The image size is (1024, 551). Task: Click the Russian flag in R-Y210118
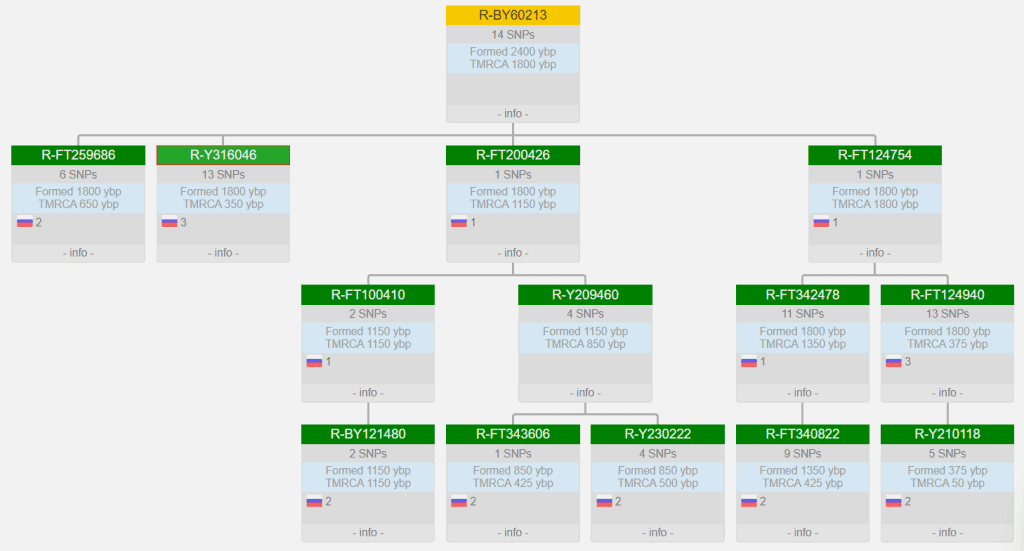(894, 501)
